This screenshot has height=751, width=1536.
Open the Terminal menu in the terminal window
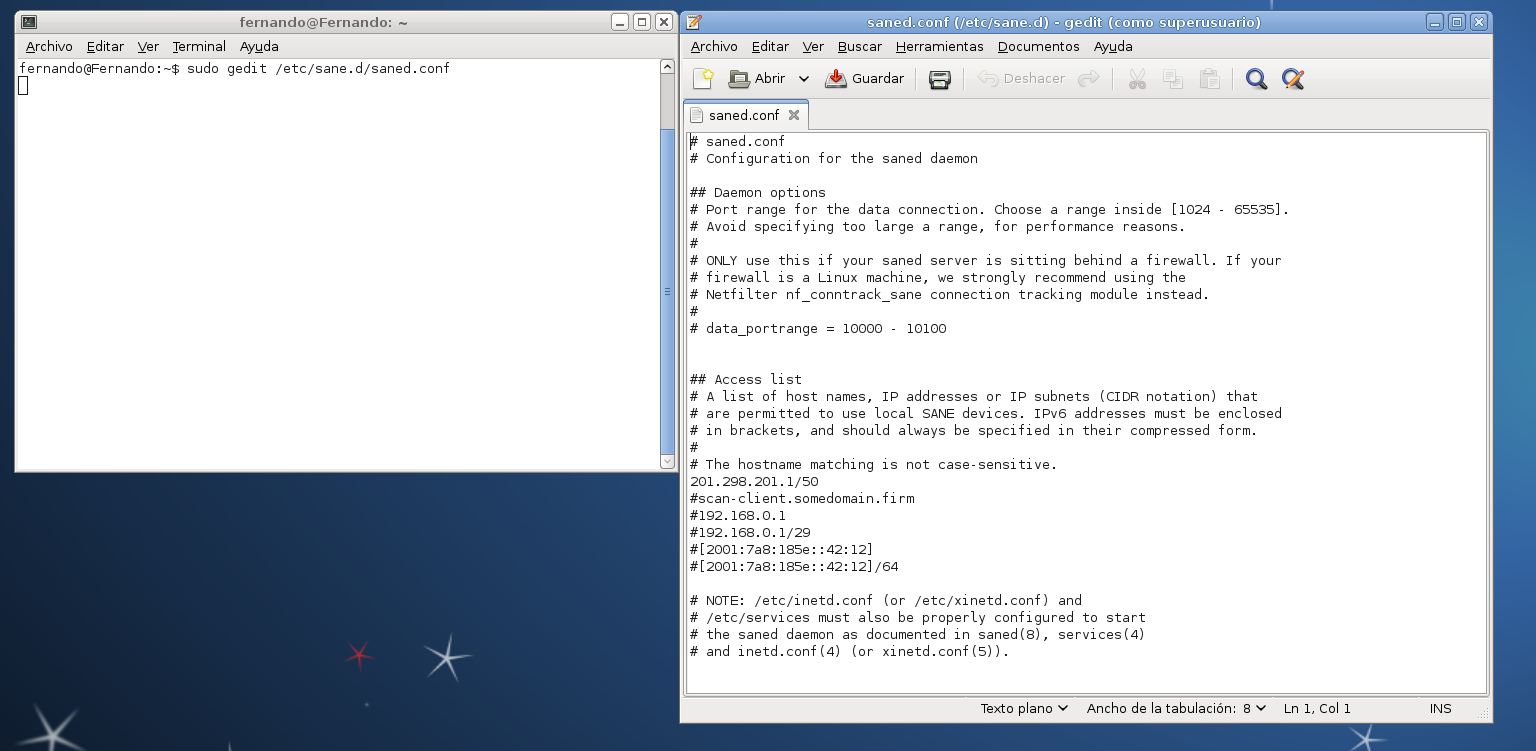(199, 46)
